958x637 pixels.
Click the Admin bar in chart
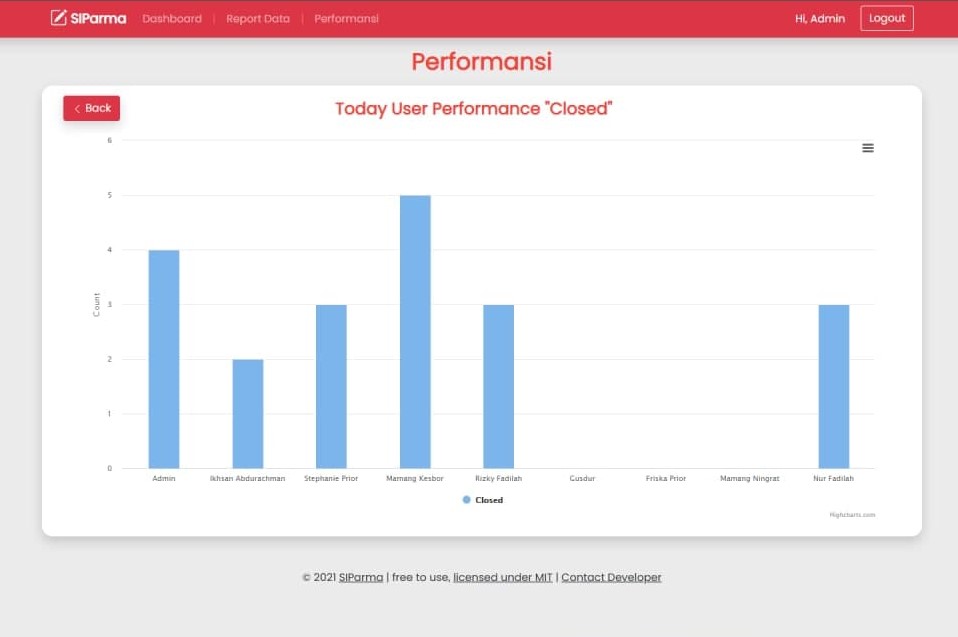tap(164, 360)
